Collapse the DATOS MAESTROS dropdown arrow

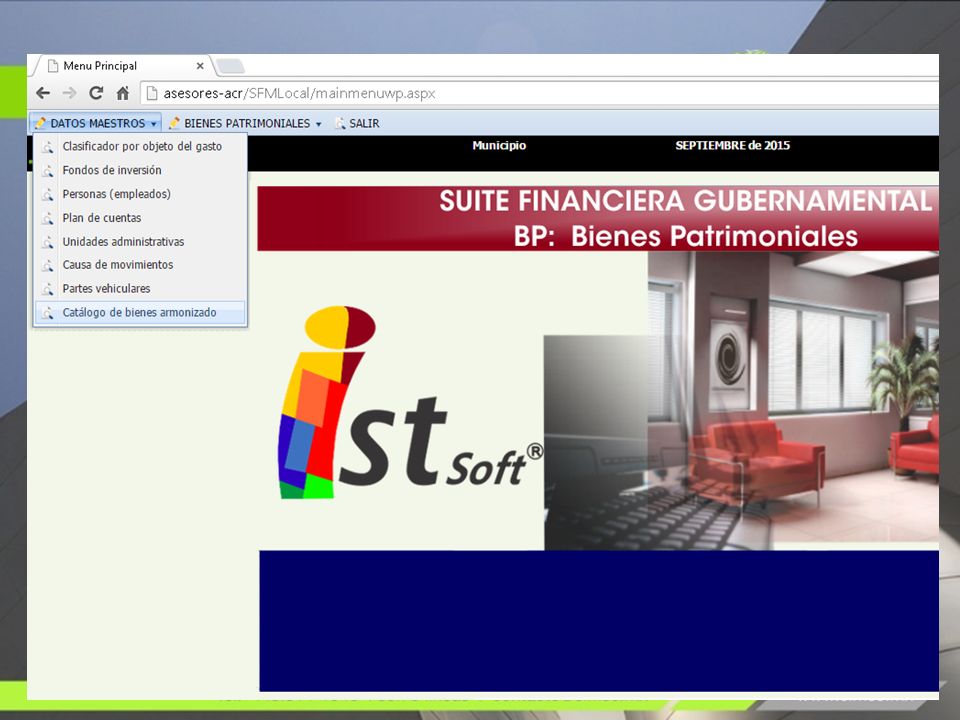pos(154,124)
